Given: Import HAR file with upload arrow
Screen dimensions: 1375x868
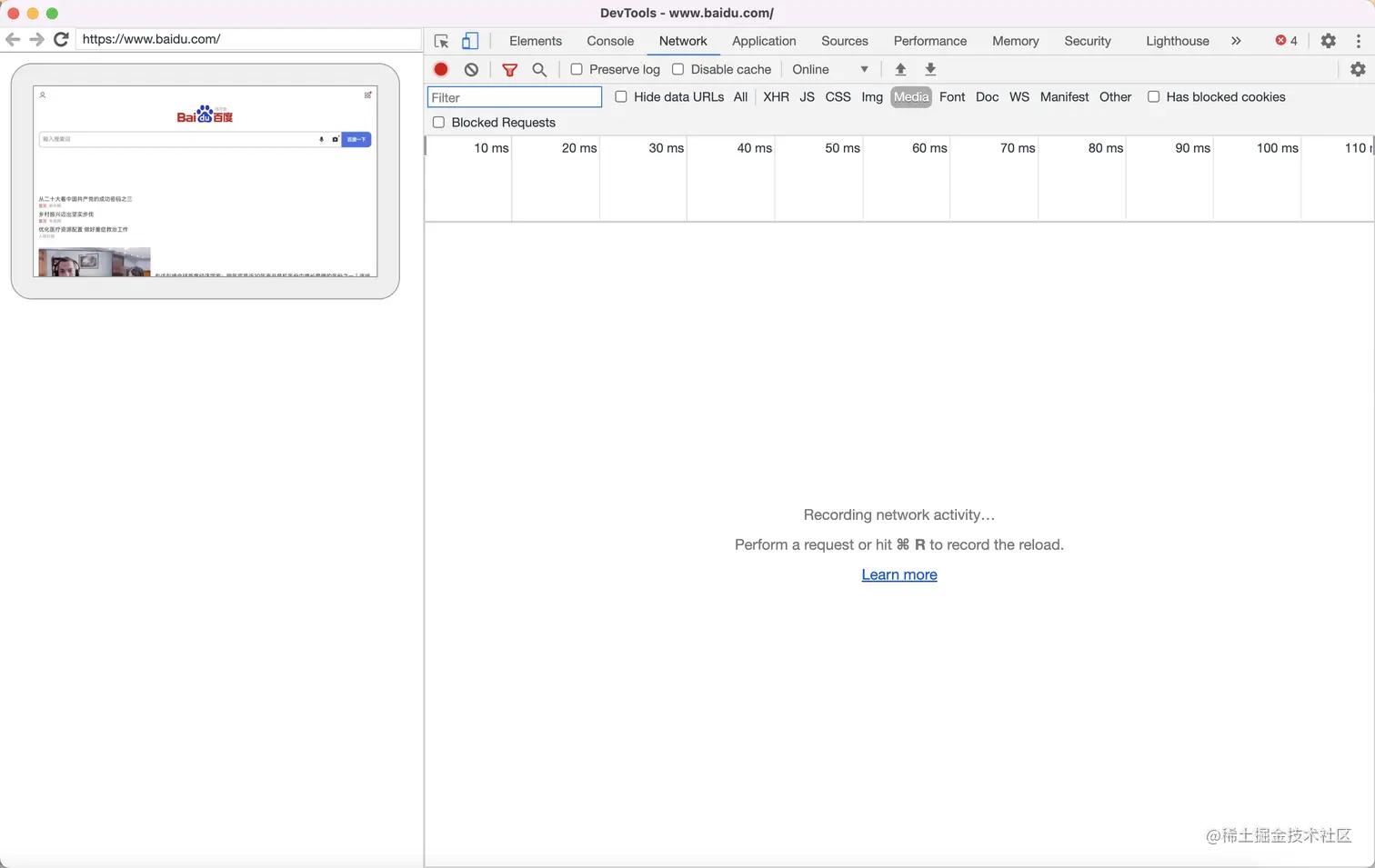Looking at the screenshot, I should click(x=900, y=69).
